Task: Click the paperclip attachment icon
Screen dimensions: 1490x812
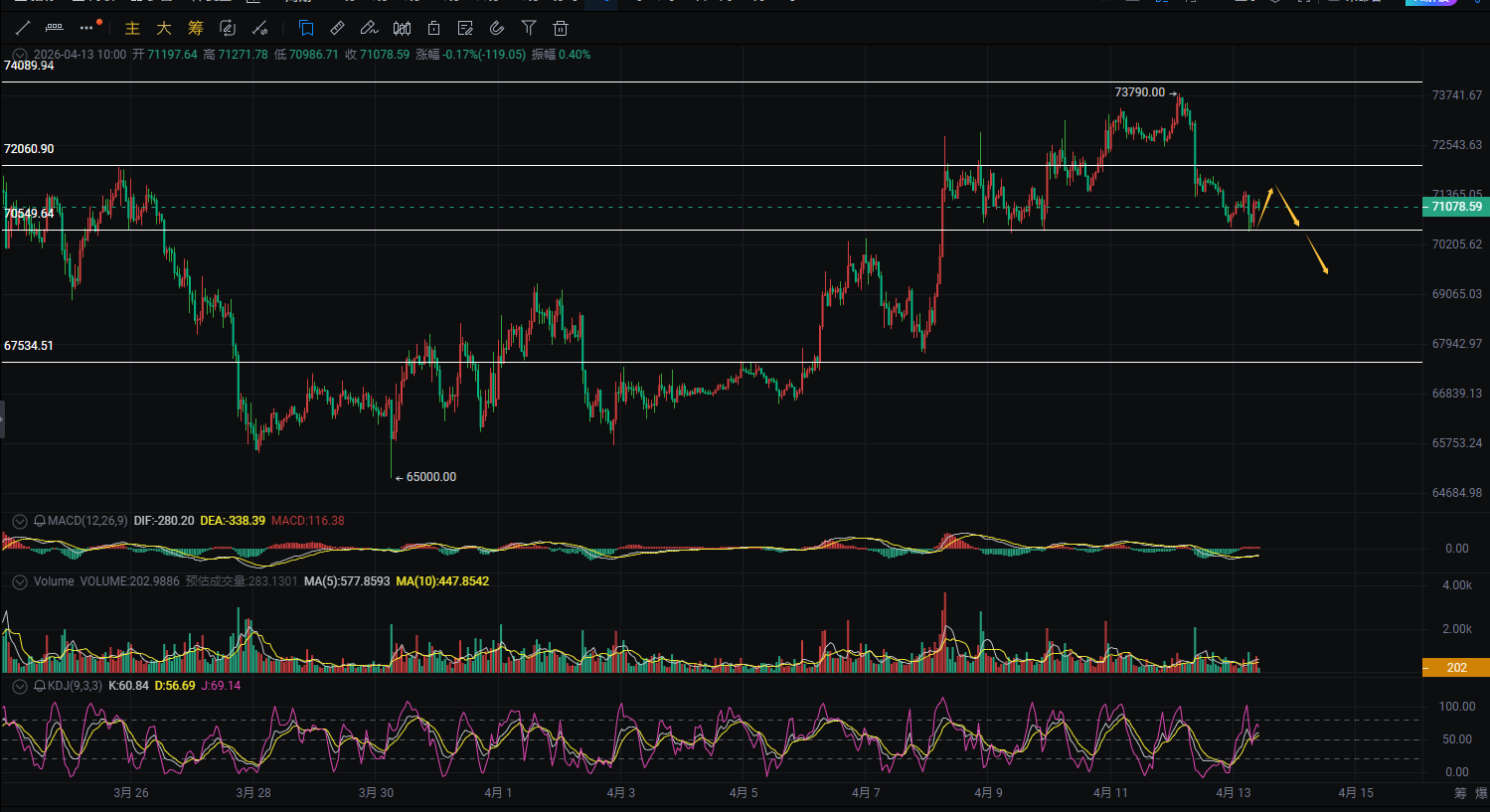Action: tap(497, 28)
